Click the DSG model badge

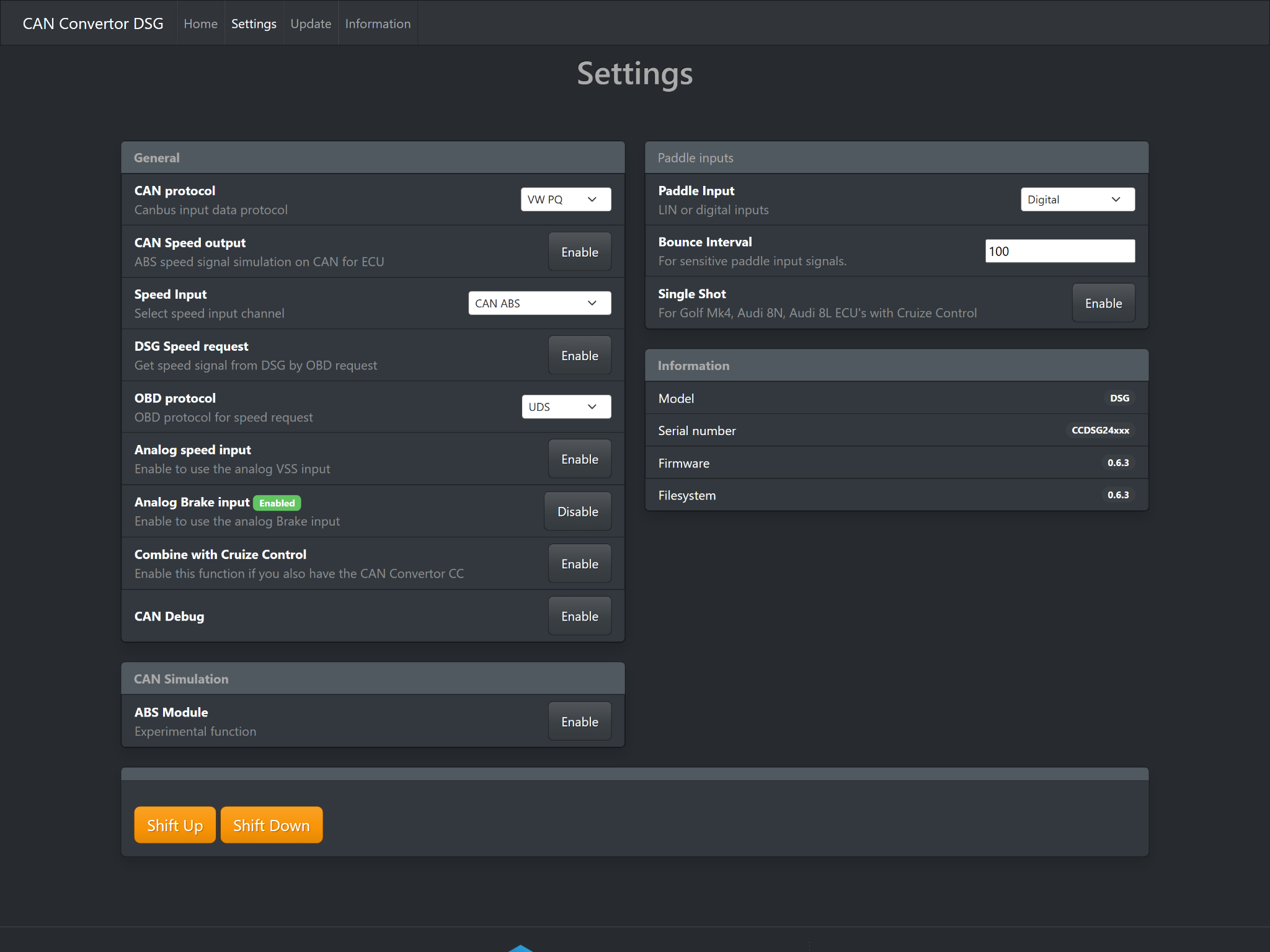1119,398
